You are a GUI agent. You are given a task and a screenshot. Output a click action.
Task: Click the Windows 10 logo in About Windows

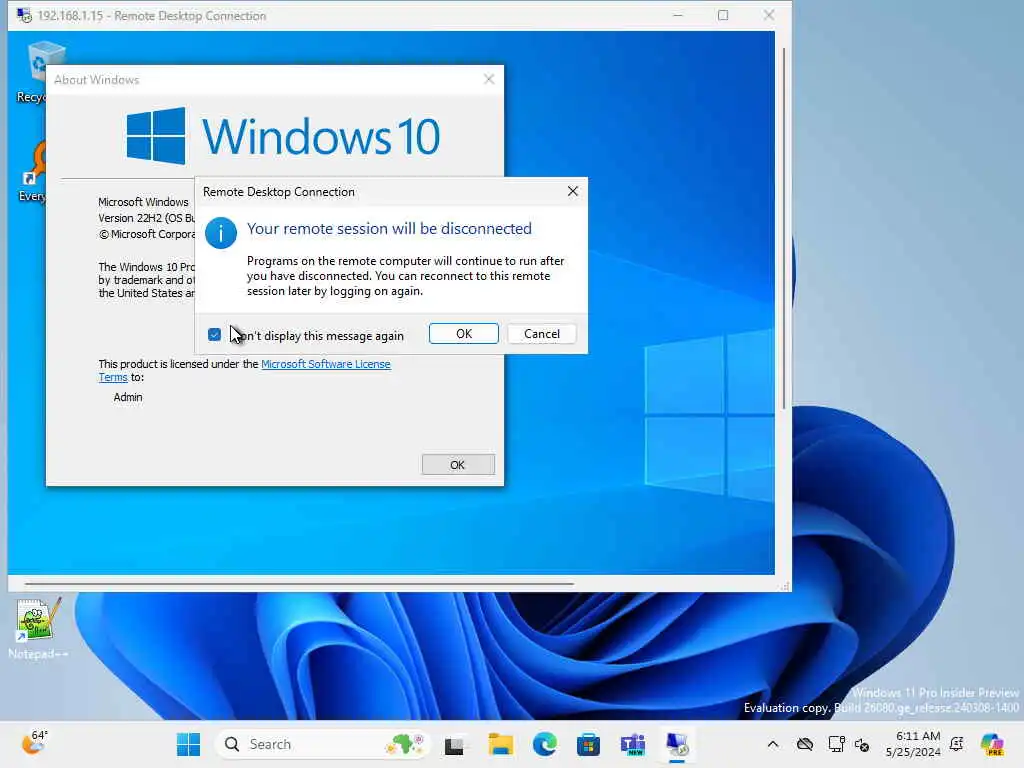click(283, 136)
